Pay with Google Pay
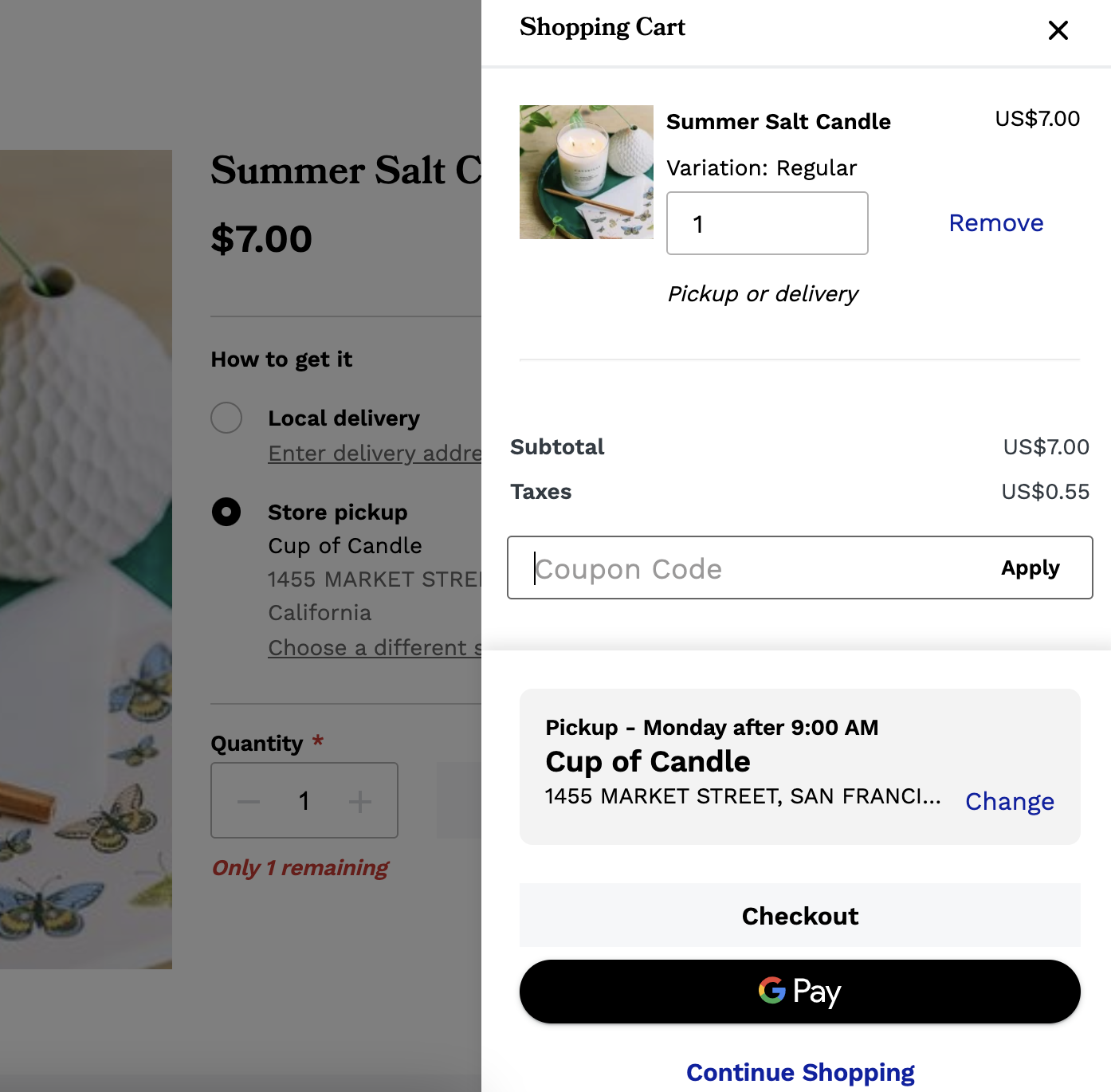Screen dimensions: 1111x1092 (x=799, y=992)
